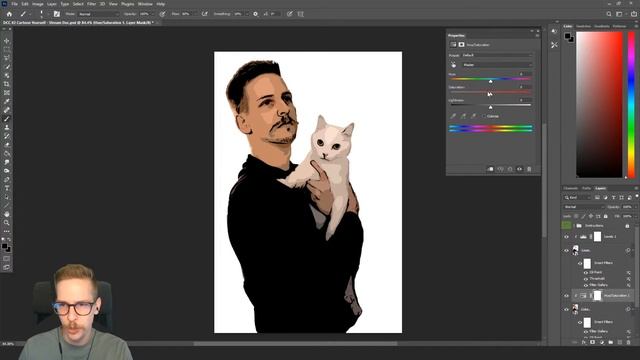Select the Zoom tool
This screenshot has height=360, width=640.
tap(7, 223)
